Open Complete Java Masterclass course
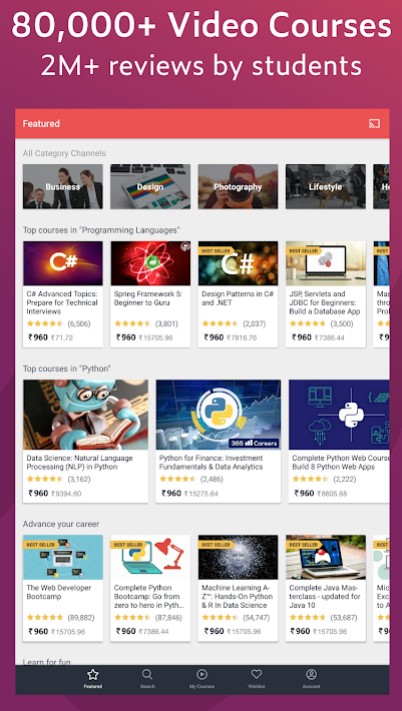Screen dimensions: 402x711 click(x=325, y=588)
